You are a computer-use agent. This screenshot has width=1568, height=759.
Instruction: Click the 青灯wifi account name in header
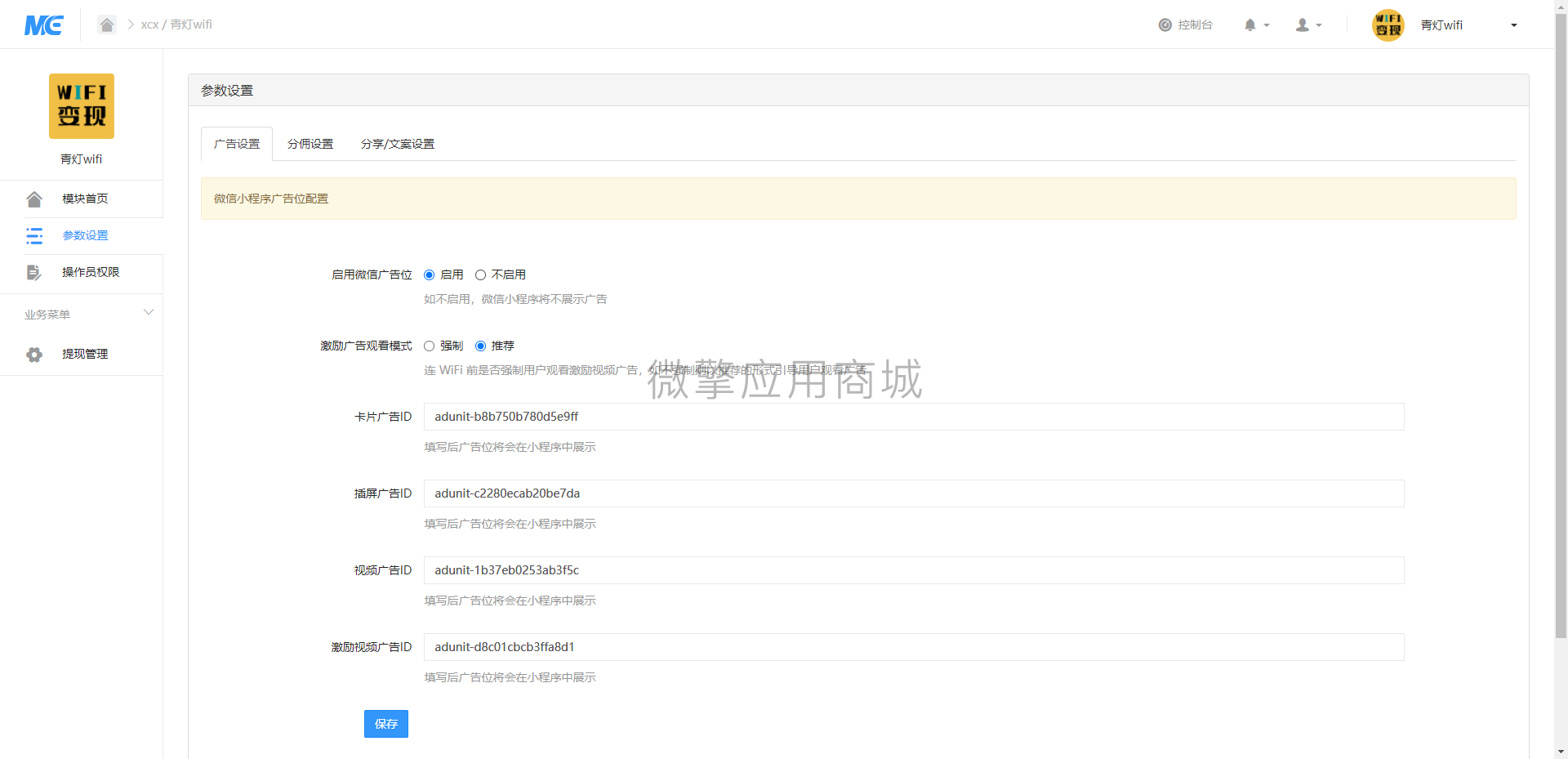[1441, 25]
